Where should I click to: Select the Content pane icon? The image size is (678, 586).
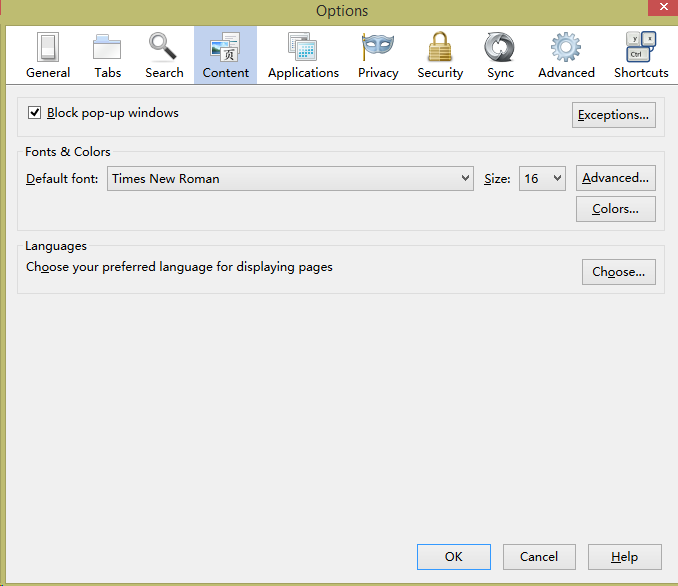click(x=225, y=47)
